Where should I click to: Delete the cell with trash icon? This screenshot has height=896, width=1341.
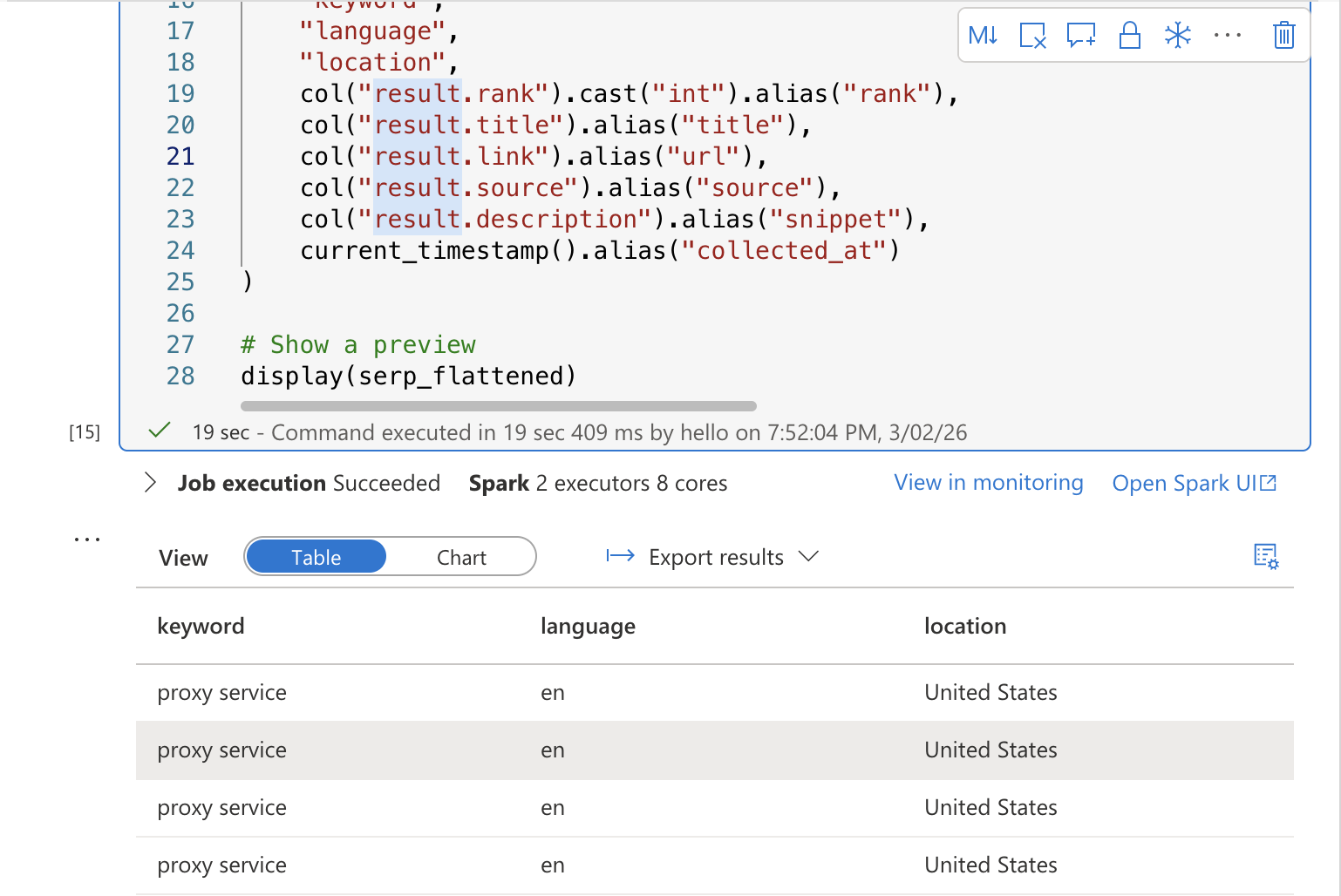pos(1283,36)
